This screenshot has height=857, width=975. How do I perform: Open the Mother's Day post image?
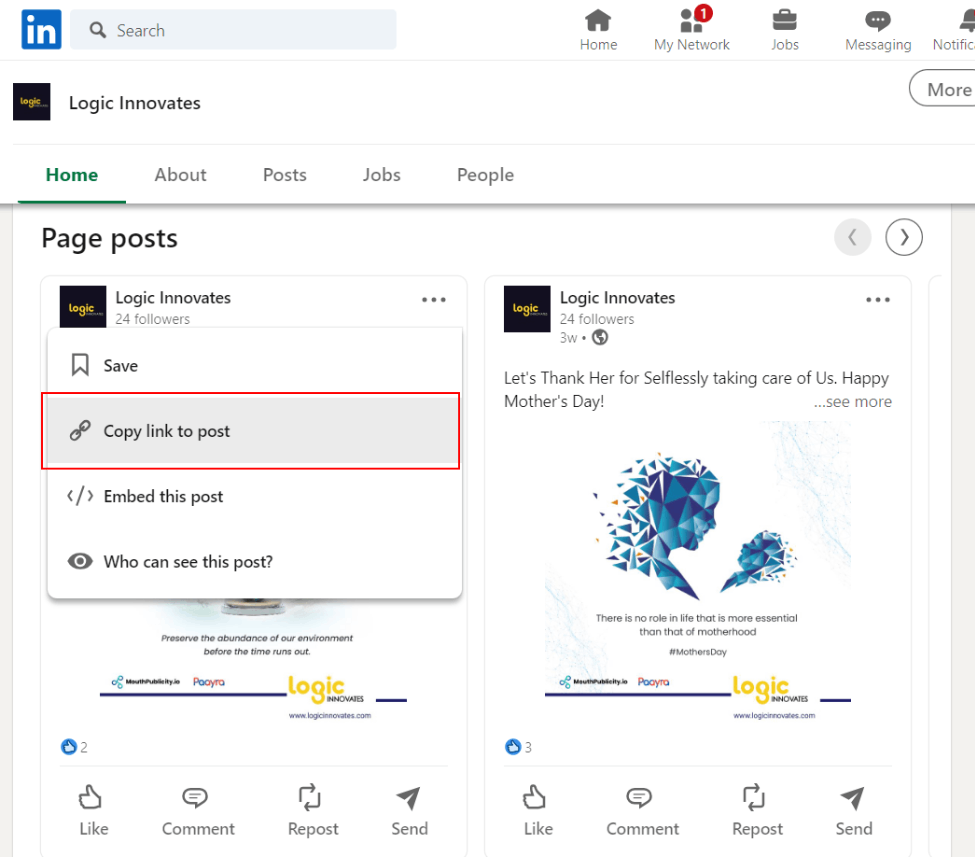tap(698, 573)
